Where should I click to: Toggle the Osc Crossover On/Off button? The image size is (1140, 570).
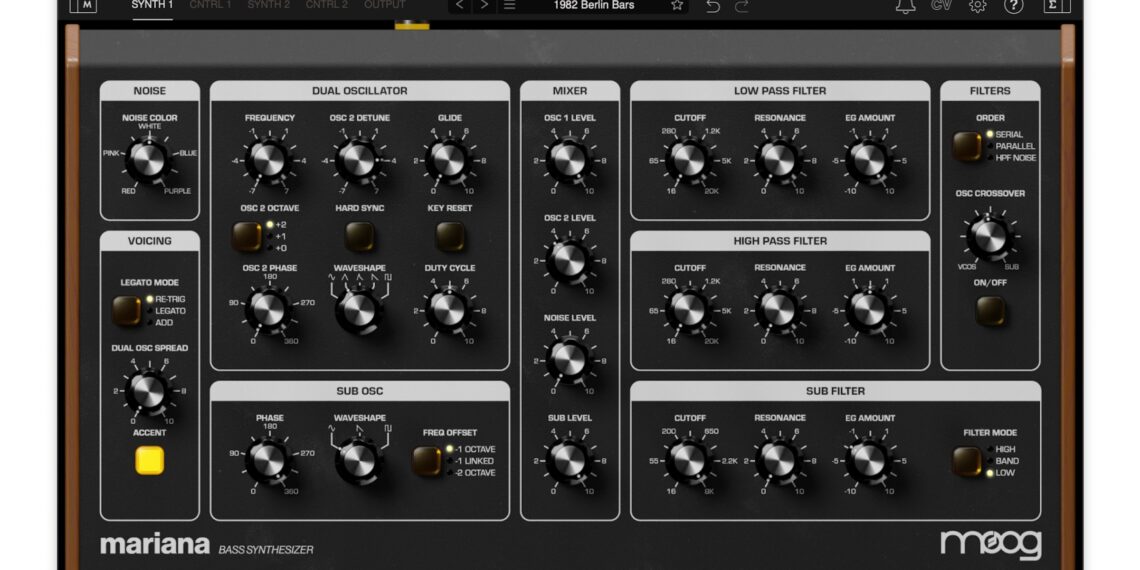[990, 311]
